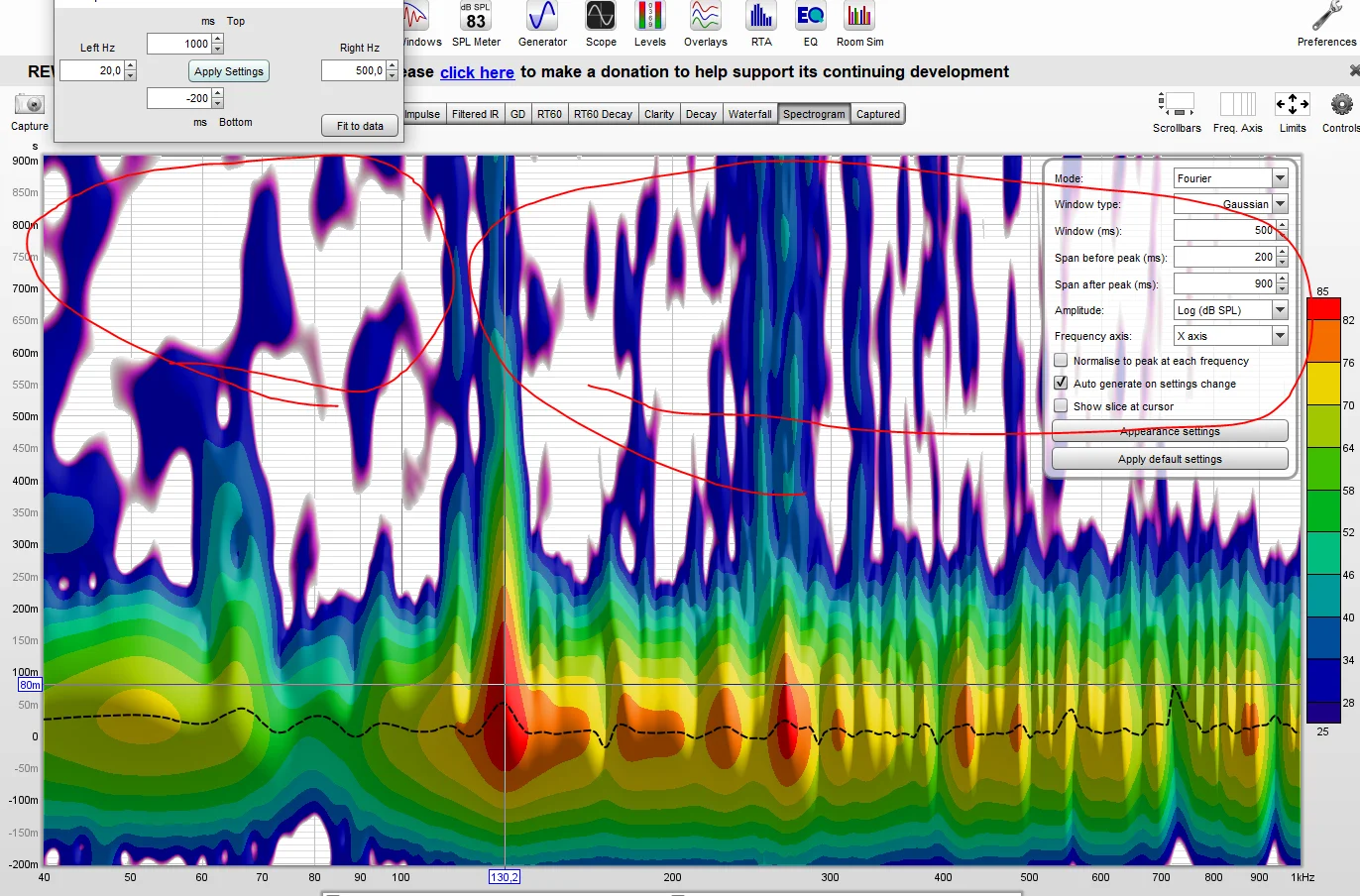This screenshot has width=1360, height=896.
Task: Switch to the Waterfall tab
Action: [749, 114]
